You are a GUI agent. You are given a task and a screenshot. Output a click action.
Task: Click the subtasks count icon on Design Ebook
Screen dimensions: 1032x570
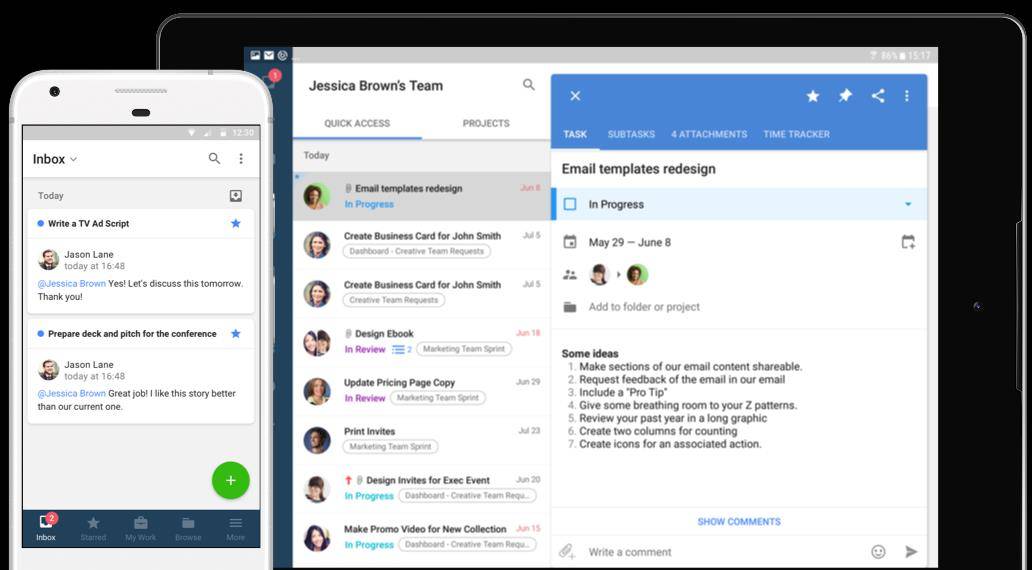(x=401, y=350)
